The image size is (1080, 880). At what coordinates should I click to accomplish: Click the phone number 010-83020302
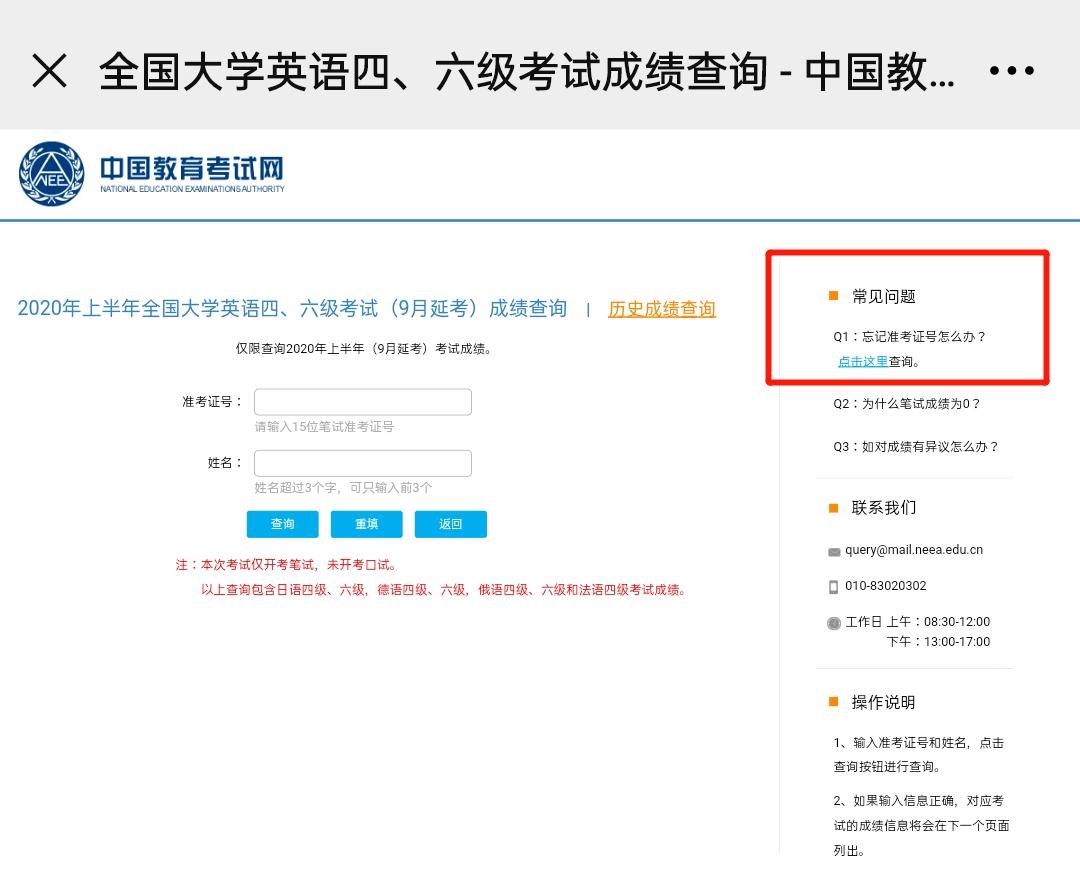886,586
